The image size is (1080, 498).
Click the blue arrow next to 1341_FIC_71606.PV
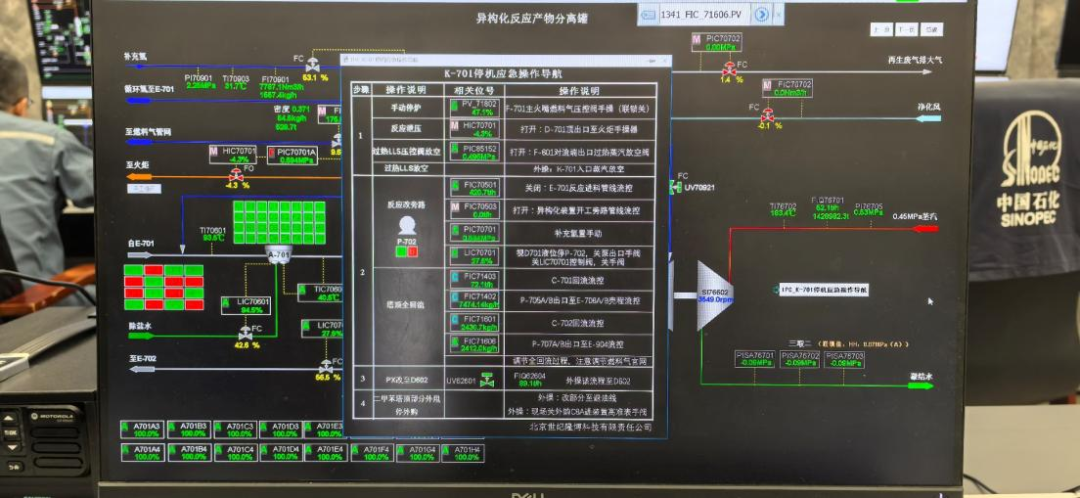point(760,14)
